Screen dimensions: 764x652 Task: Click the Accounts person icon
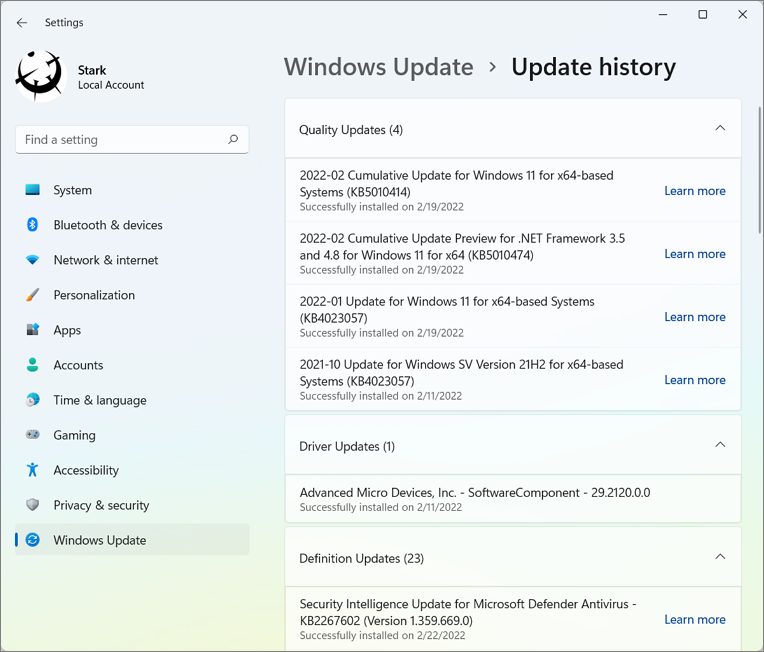point(33,365)
